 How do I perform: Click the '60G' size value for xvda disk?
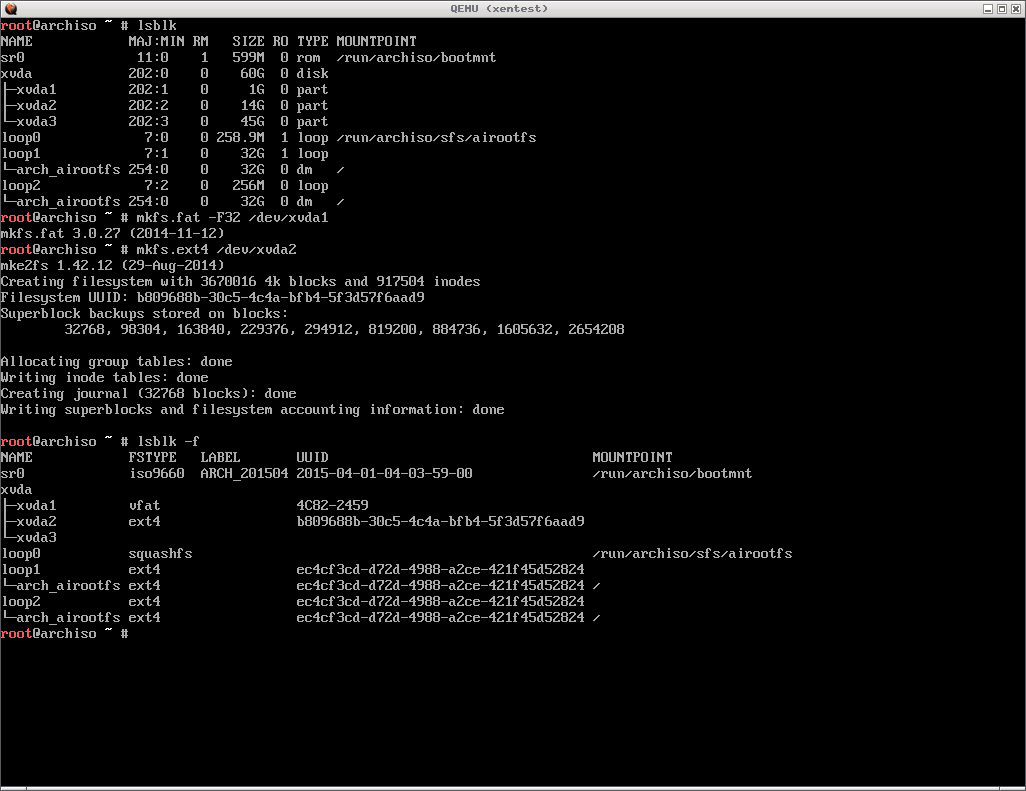252,73
